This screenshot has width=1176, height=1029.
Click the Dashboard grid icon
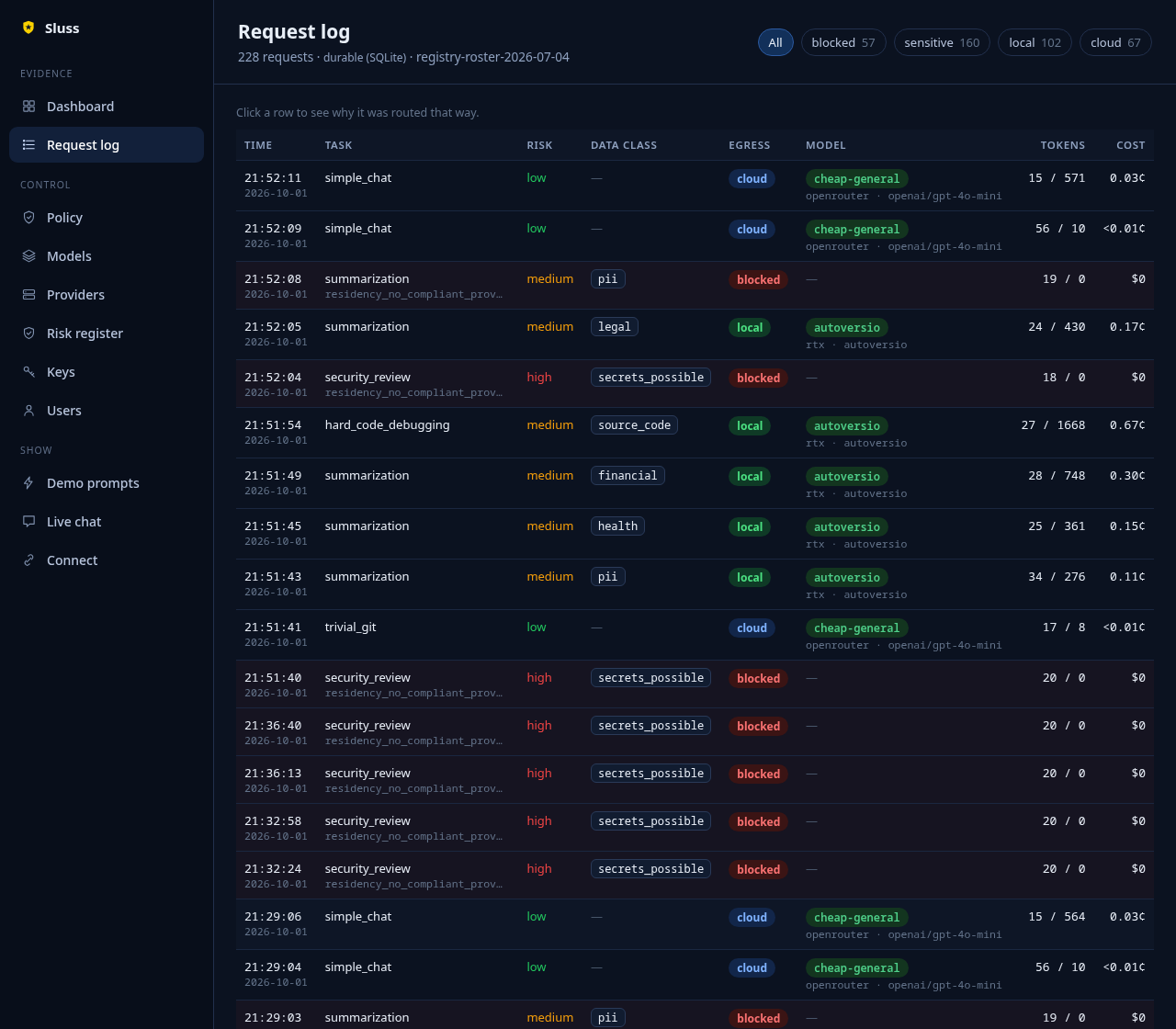tap(28, 107)
